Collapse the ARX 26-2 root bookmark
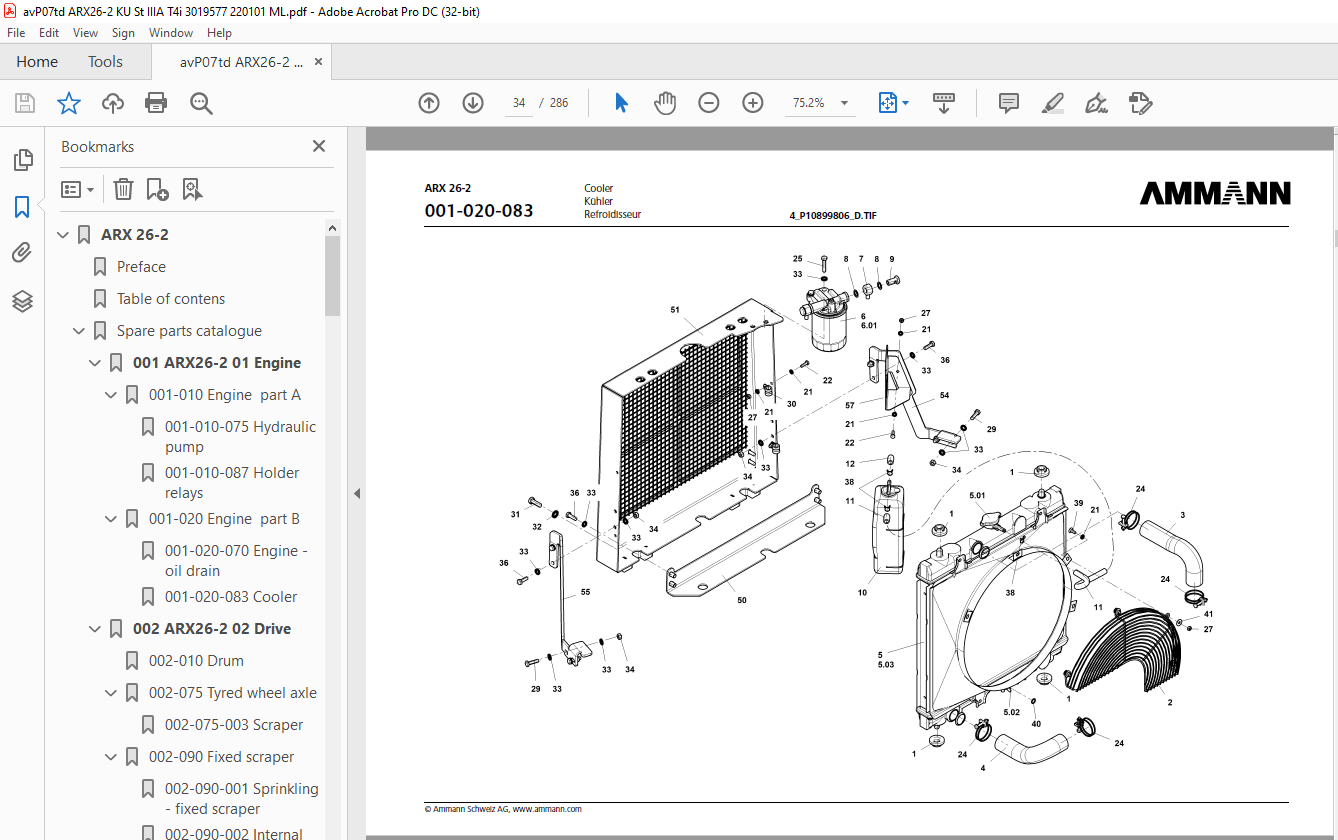 63,235
